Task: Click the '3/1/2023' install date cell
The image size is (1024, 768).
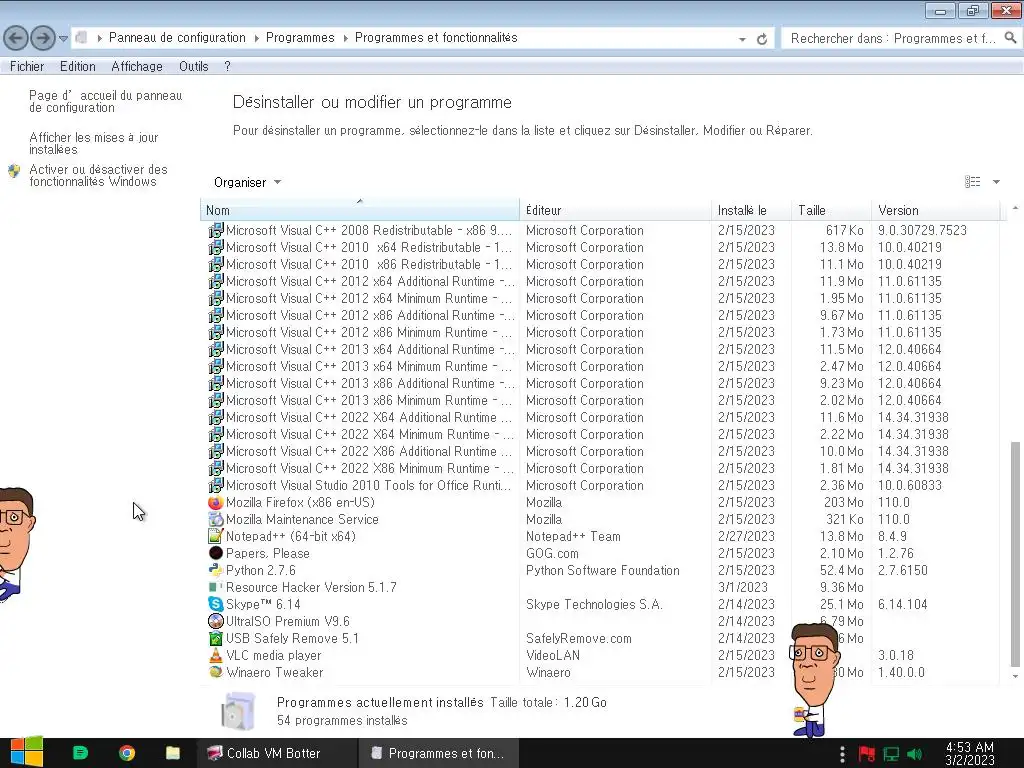Action: [743, 587]
